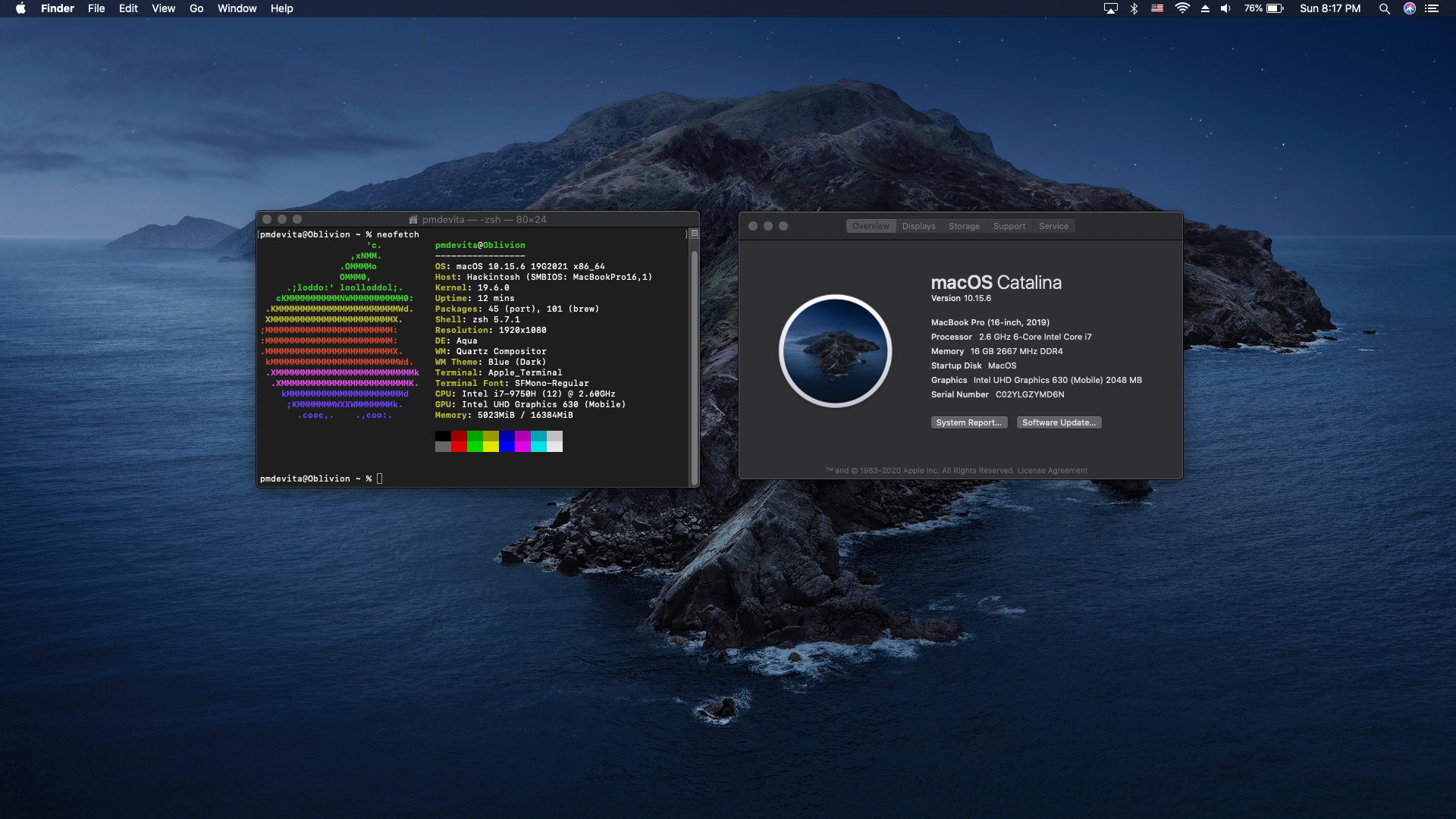Click the macOS Catalina logo image
Screen dimensions: 1456x819
click(x=835, y=351)
